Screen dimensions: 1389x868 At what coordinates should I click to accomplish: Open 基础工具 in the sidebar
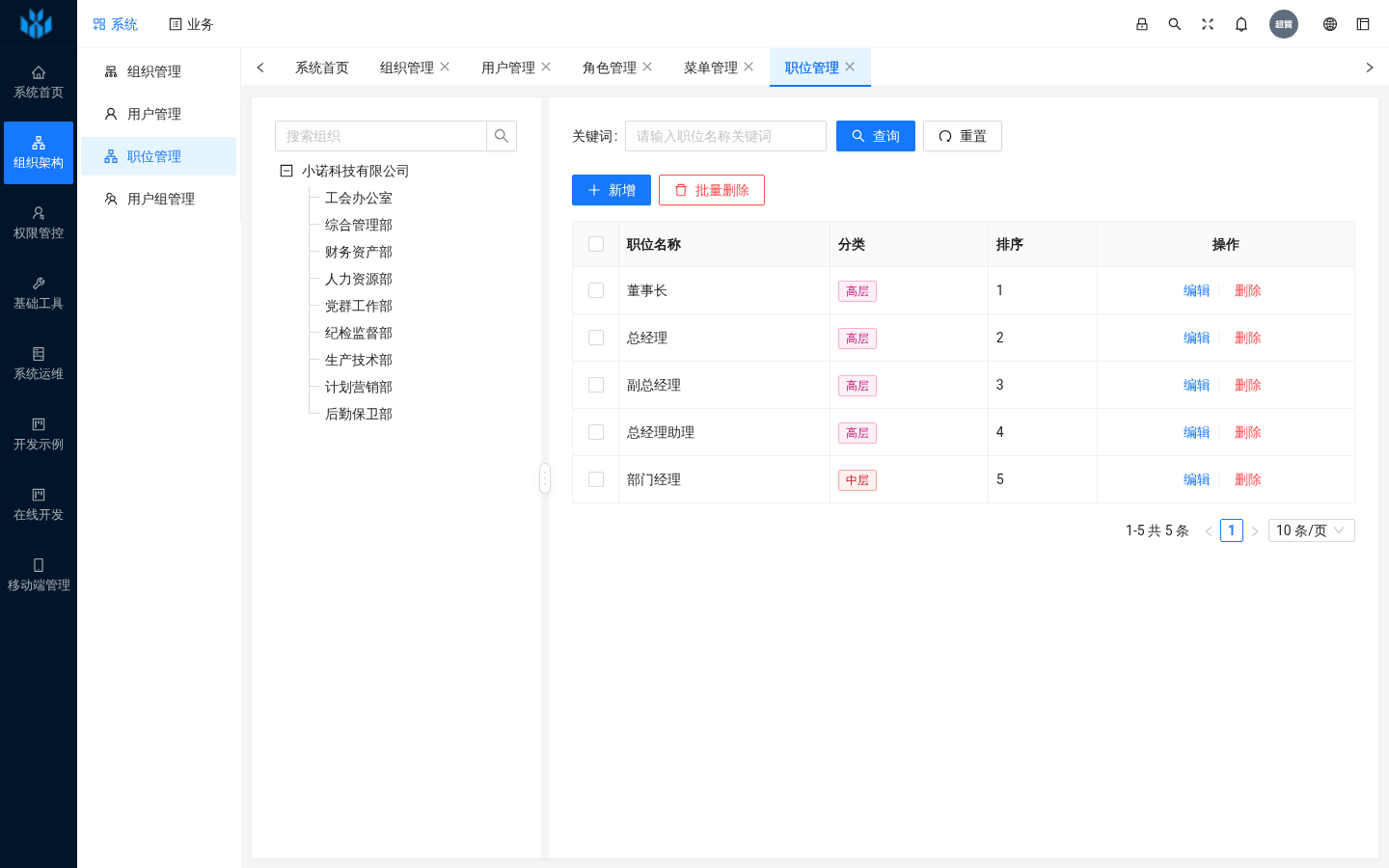(x=39, y=294)
